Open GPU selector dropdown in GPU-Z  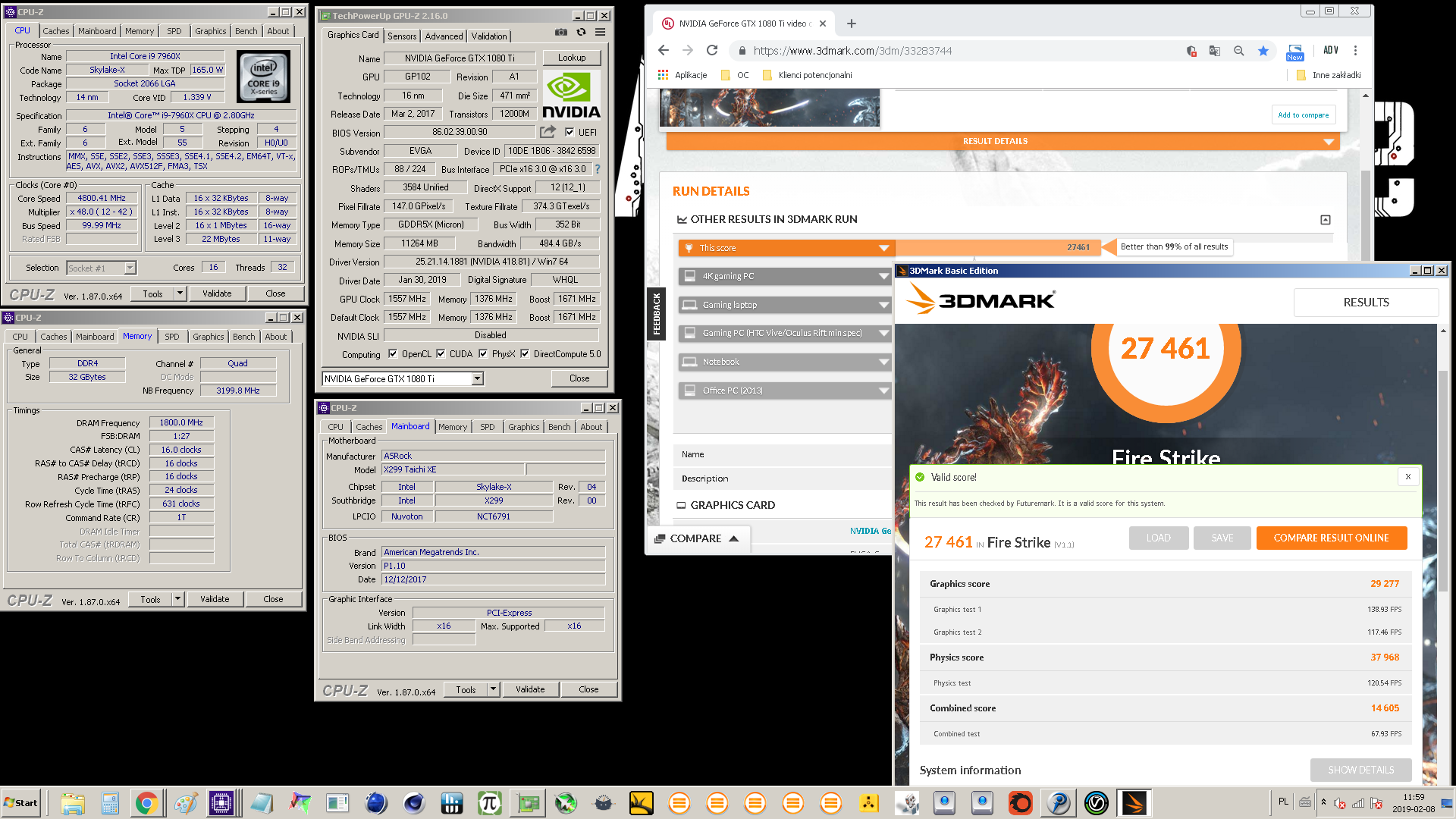click(478, 378)
